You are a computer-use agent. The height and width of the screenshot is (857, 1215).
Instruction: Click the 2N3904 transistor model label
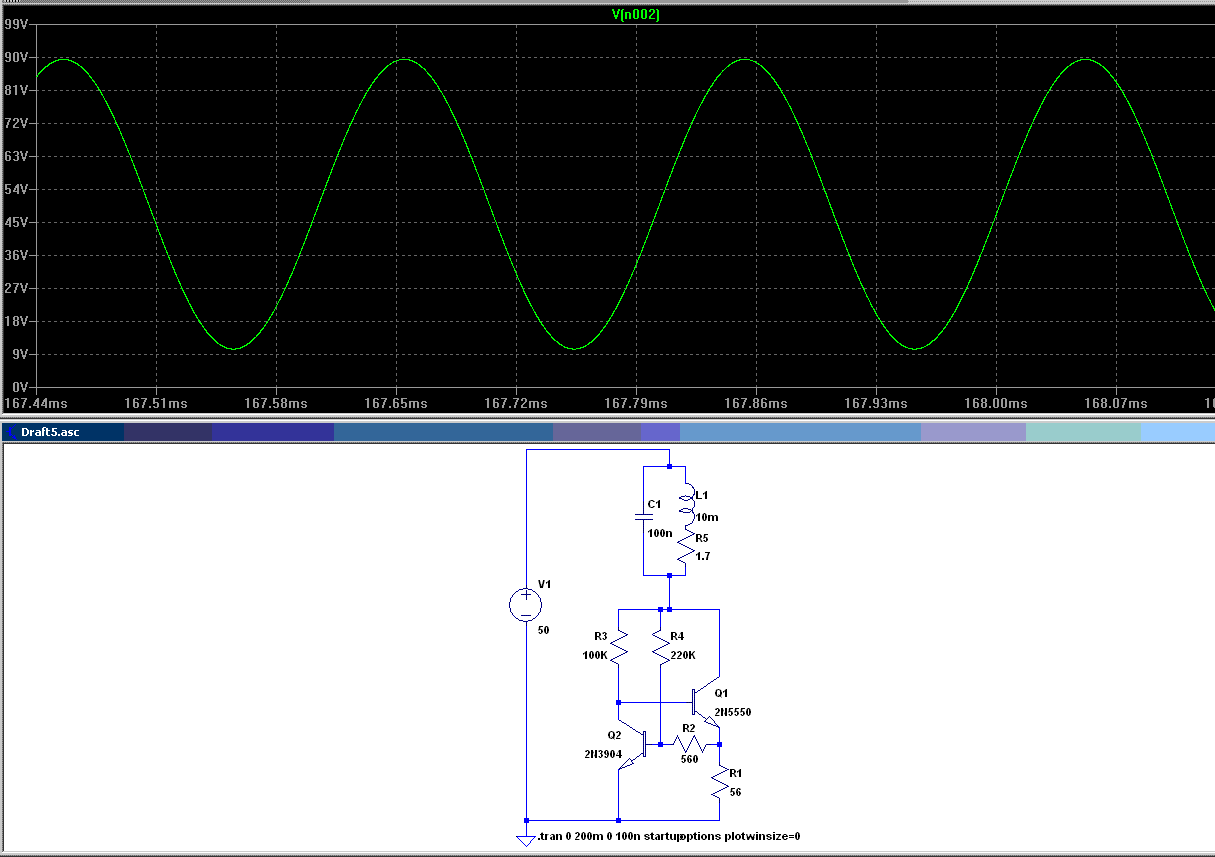pyautogui.click(x=603, y=753)
